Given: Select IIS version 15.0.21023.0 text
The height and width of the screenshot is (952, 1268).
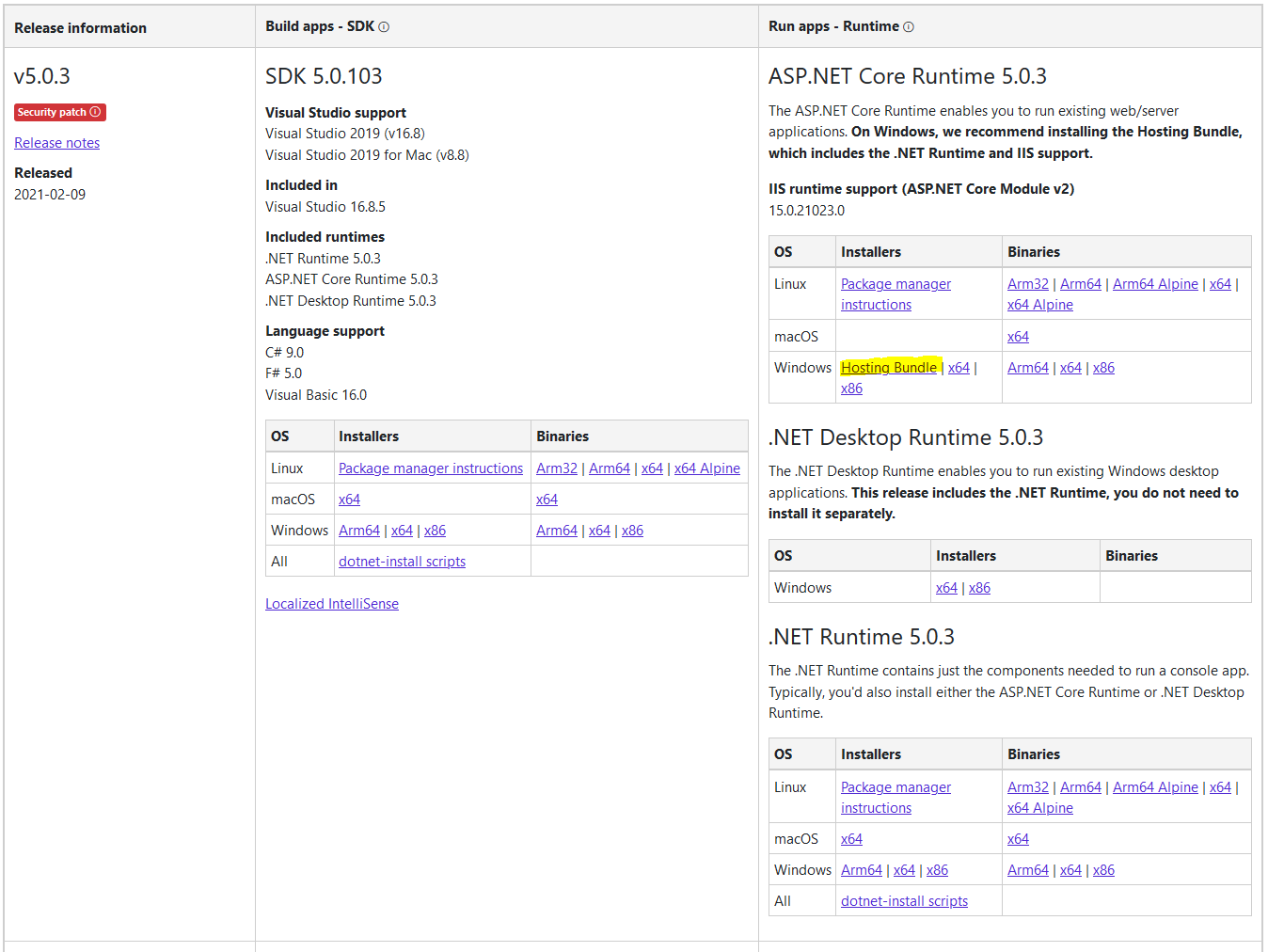Looking at the screenshot, I should (x=806, y=211).
